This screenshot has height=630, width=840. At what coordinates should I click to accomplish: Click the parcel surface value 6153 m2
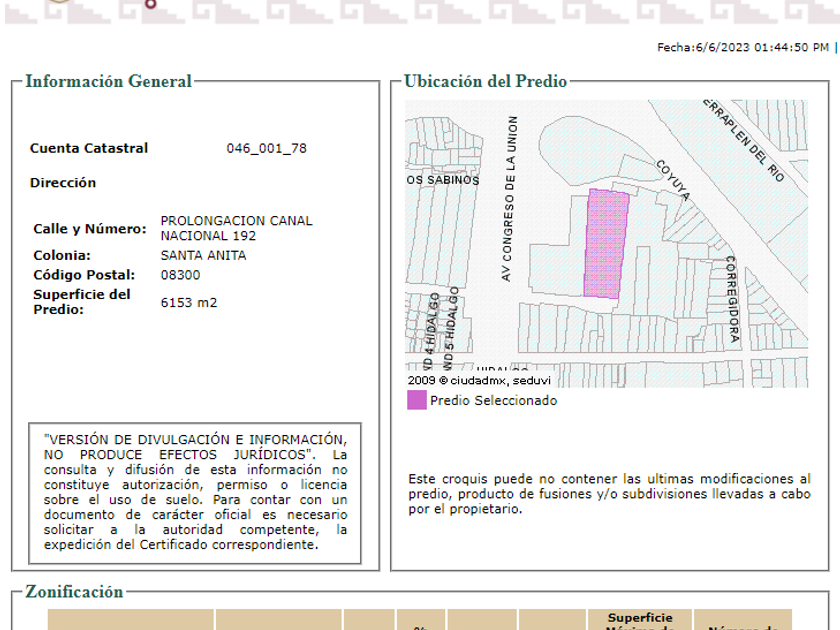188,302
